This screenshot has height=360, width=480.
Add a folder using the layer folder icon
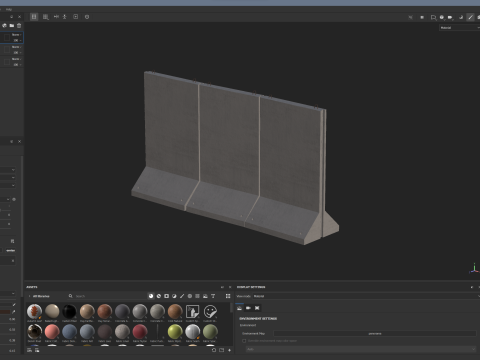coord(12,25)
